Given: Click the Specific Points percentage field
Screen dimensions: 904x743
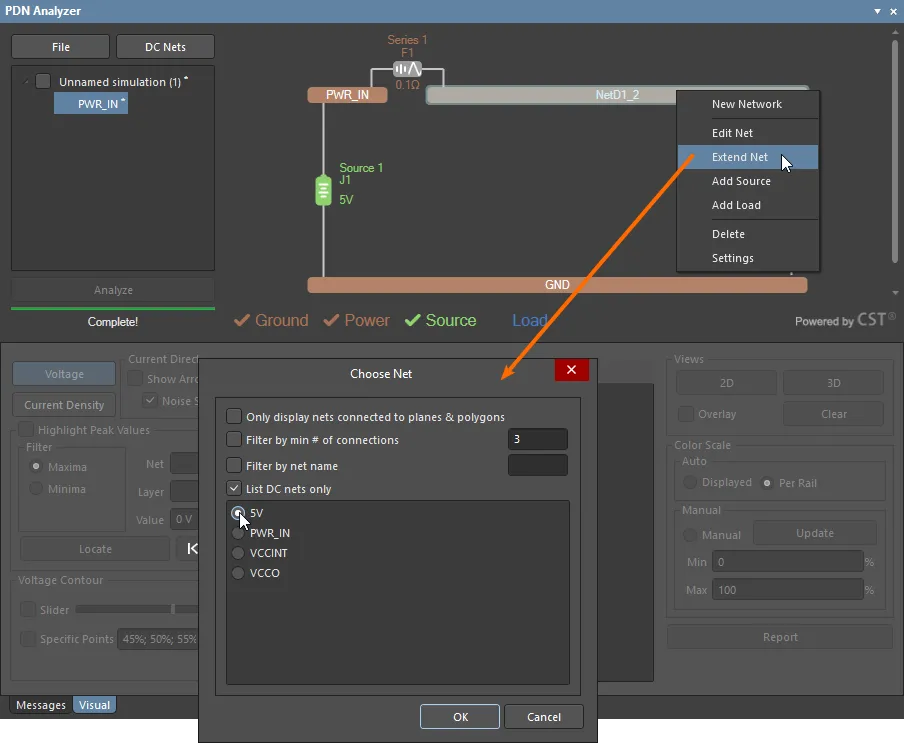Looking at the screenshot, I should [x=159, y=639].
